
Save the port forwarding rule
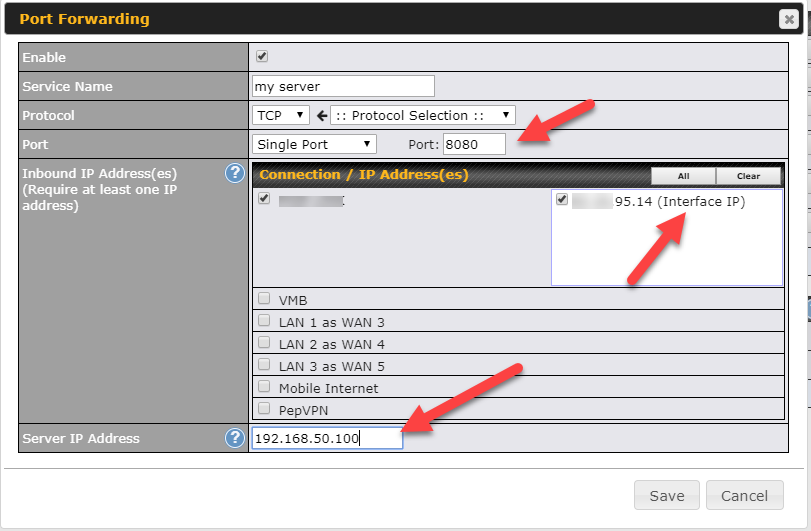click(666, 495)
